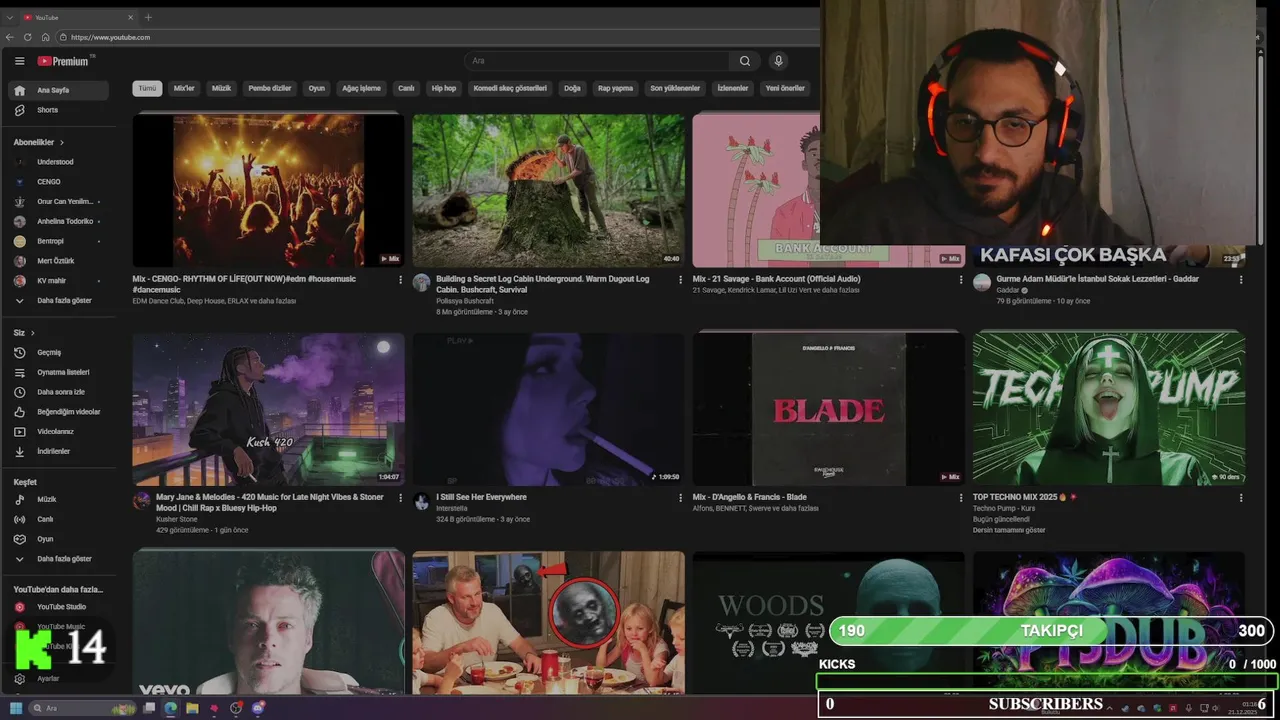Play the log cabin tree stump thumbnail
Image resolution: width=1280 pixels, height=720 pixels.
click(x=549, y=190)
